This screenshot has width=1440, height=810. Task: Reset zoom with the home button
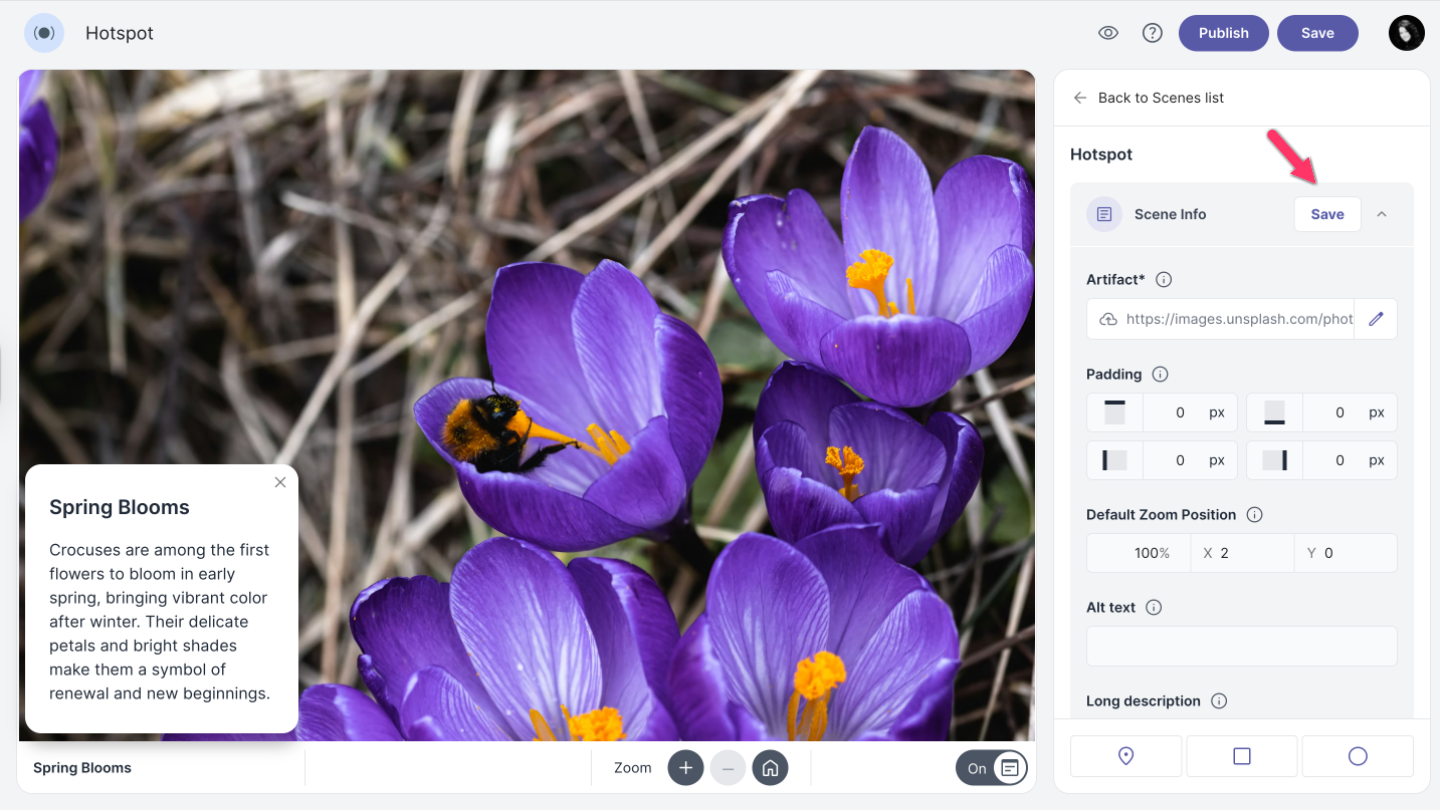[x=770, y=768]
